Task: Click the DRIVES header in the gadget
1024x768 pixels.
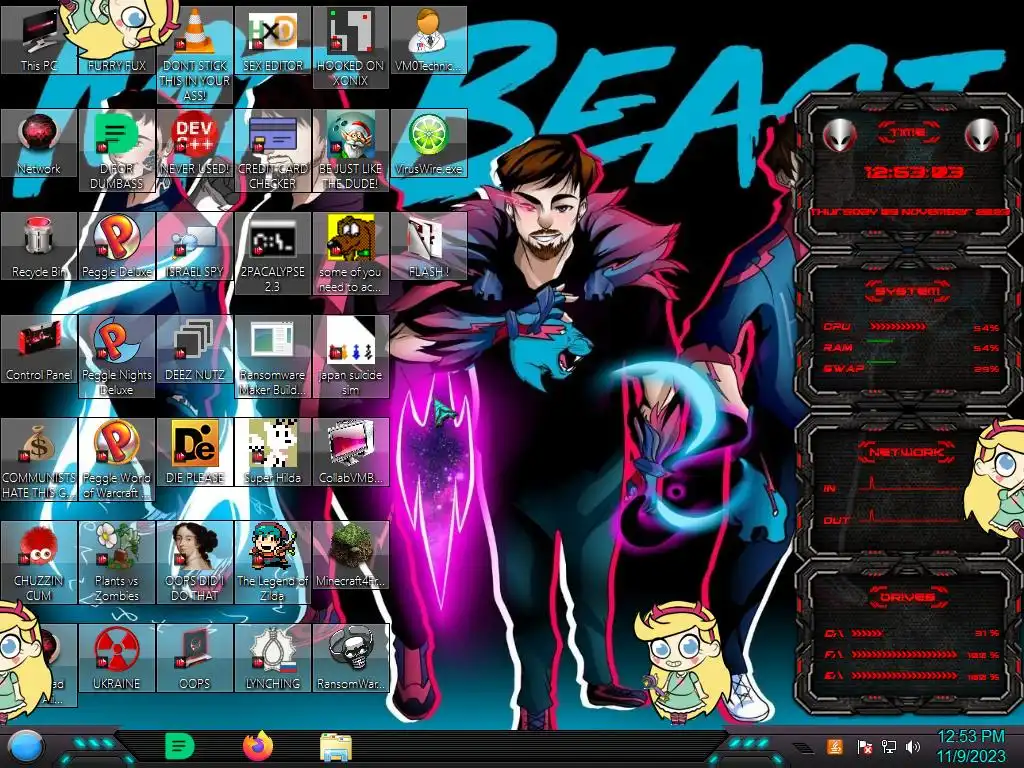Action: pyautogui.click(x=906, y=597)
